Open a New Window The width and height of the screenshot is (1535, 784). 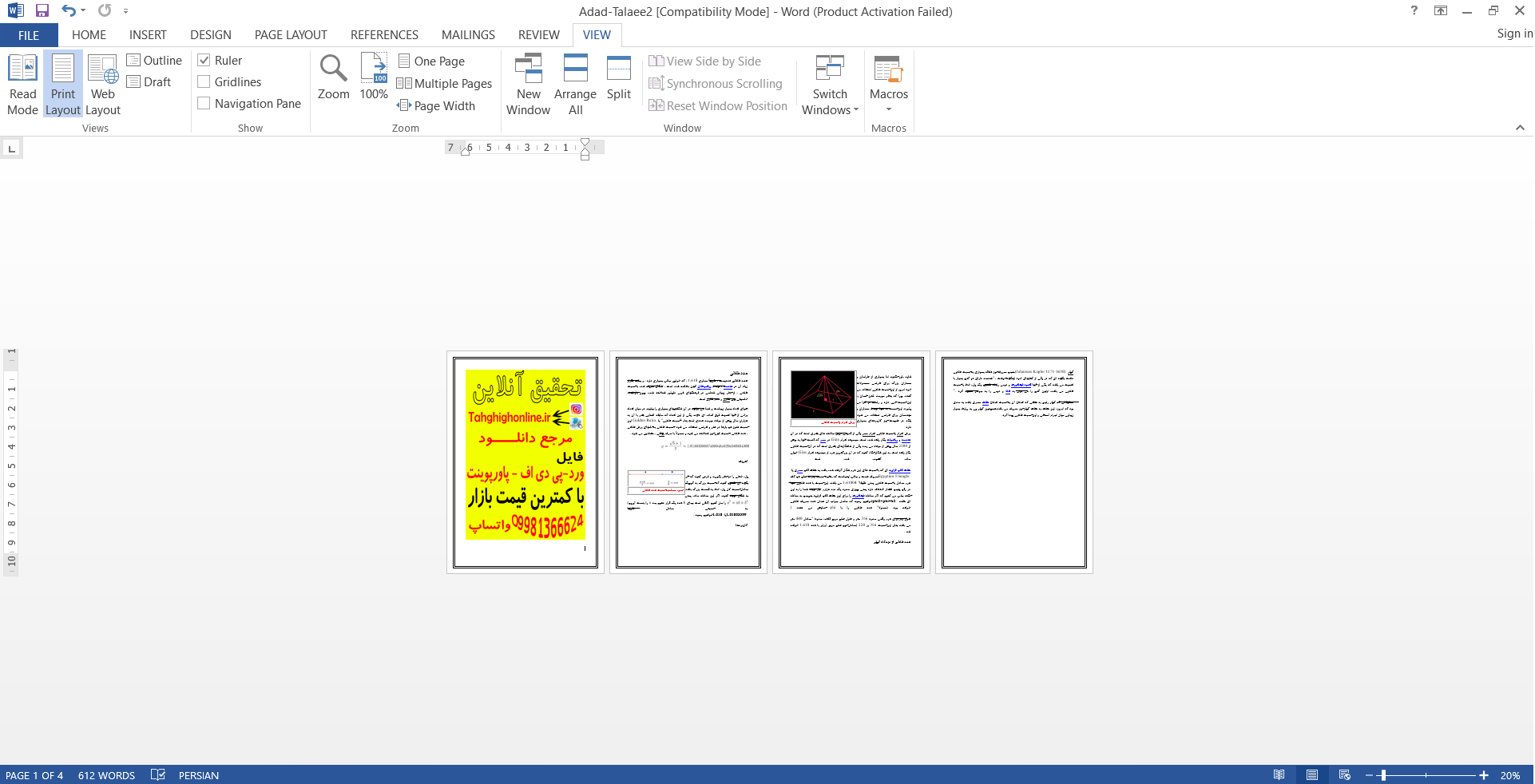pos(528,85)
